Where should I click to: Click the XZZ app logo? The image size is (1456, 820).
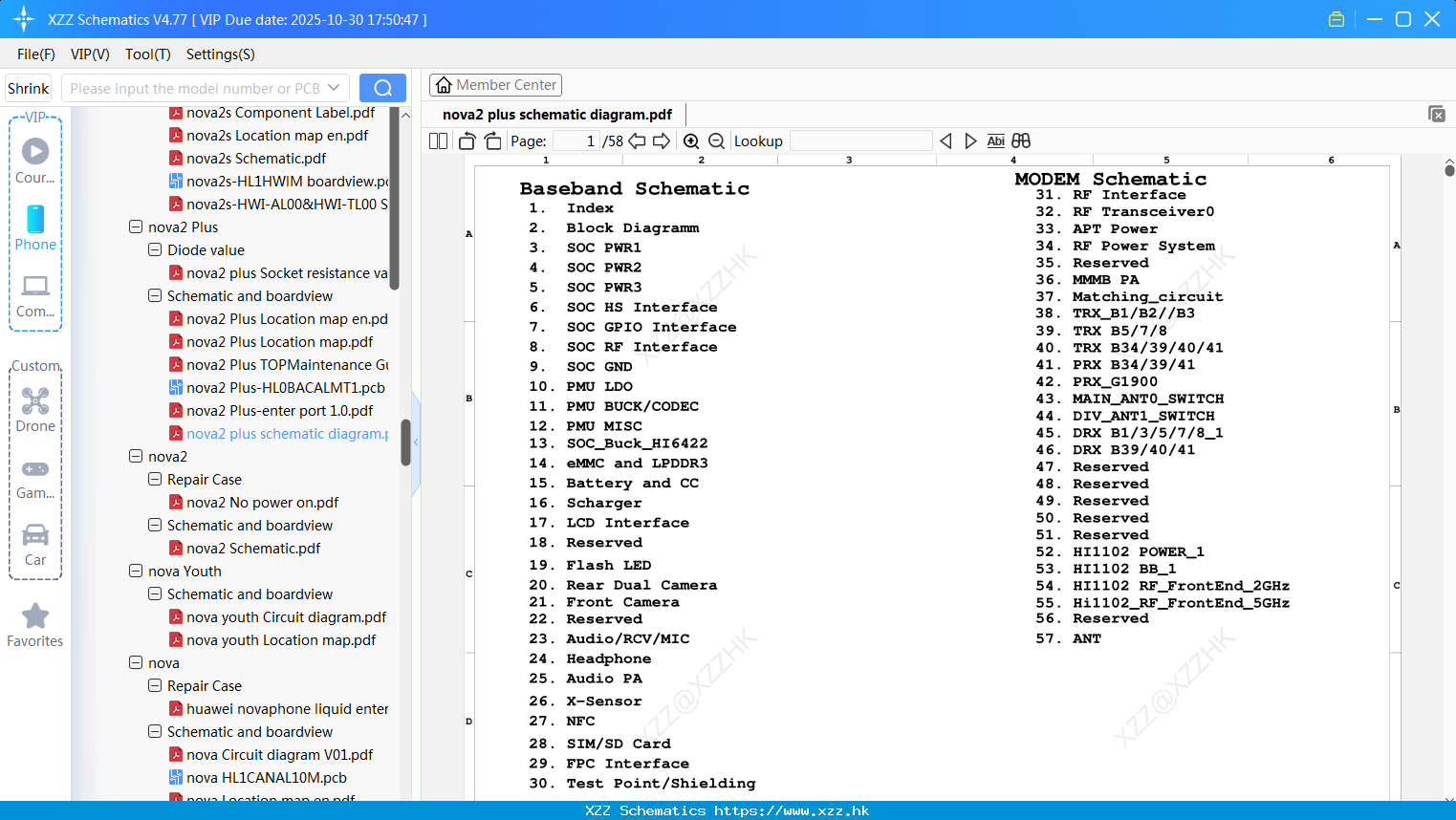point(24,19)
